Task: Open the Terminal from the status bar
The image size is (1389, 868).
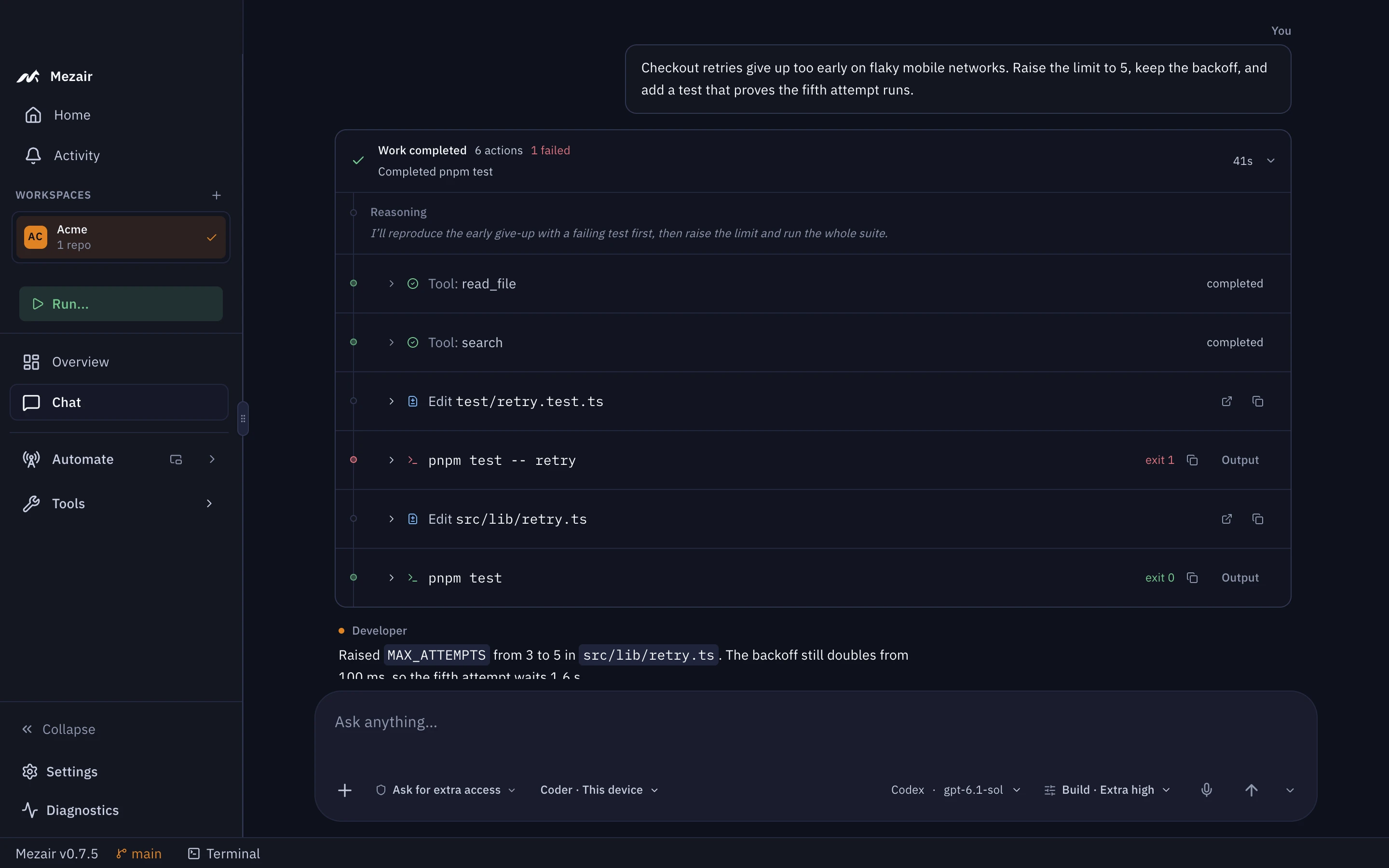Action: (224, 854)
